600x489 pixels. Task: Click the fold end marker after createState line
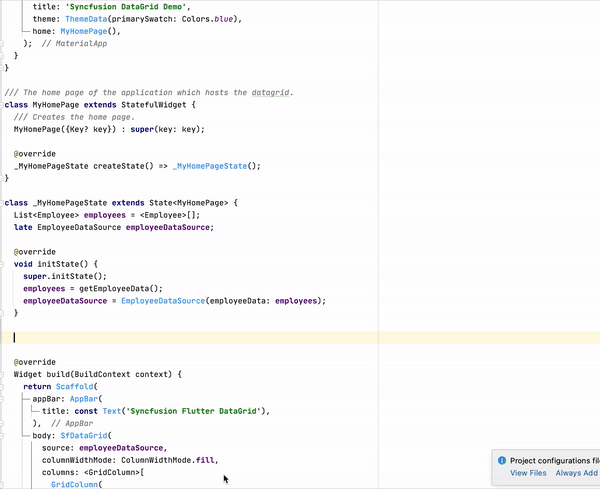coord(4,179)
